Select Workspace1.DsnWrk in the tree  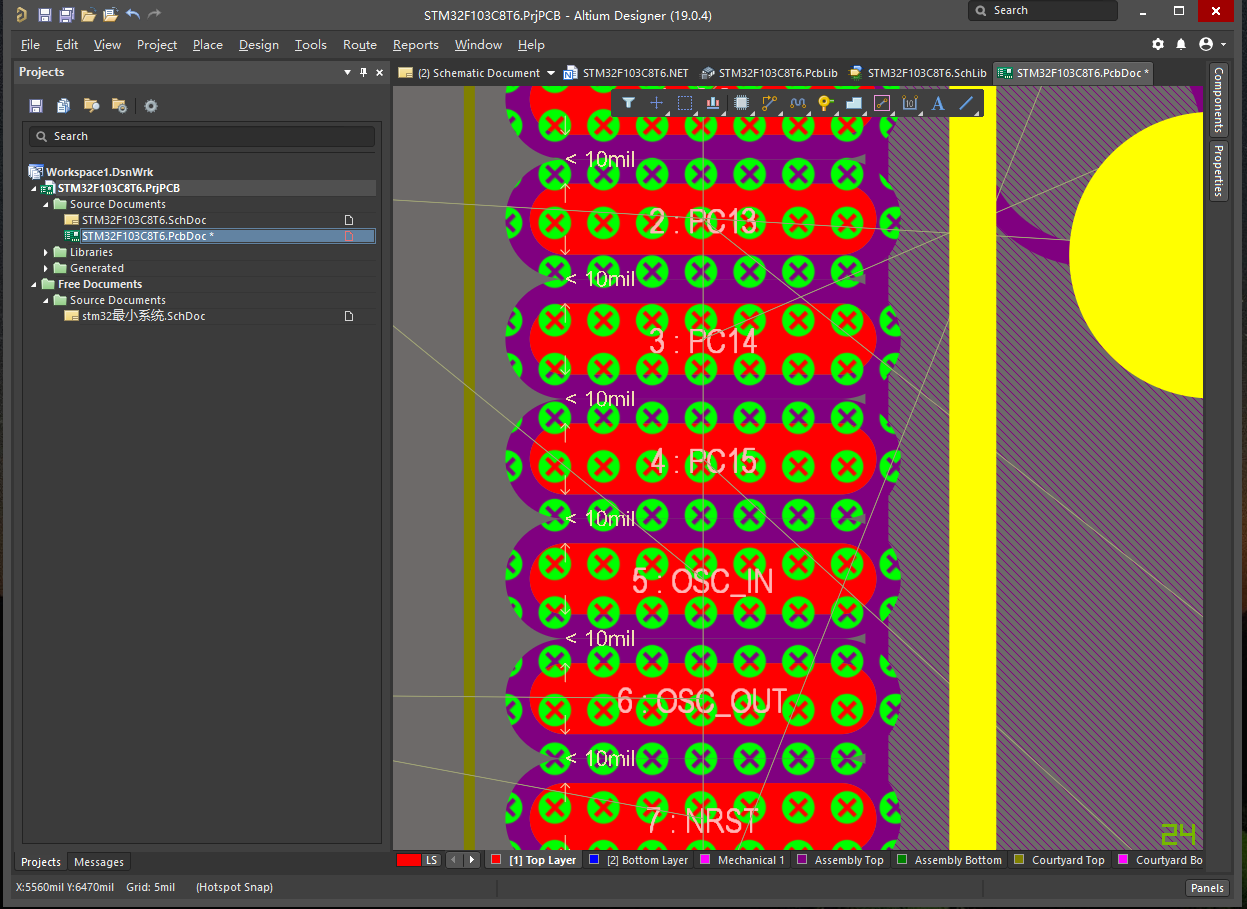(x=99, y=172)
